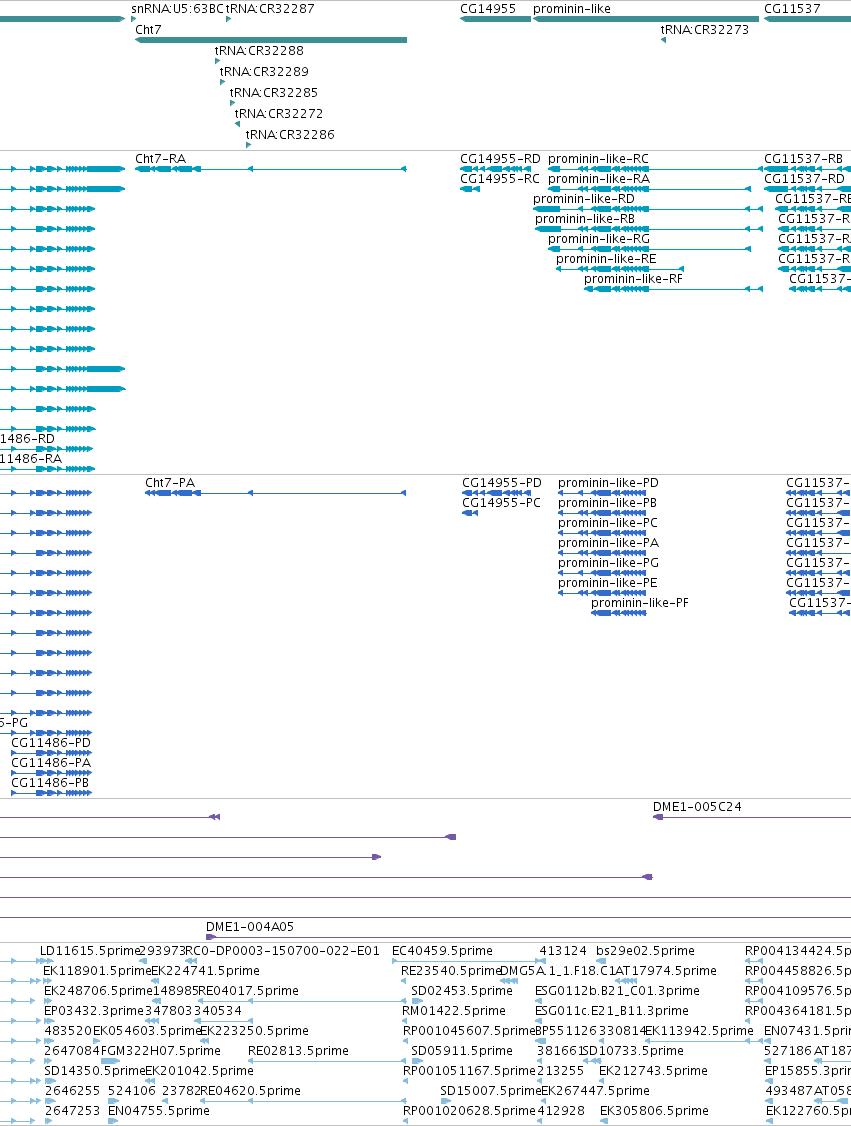Select the CG14955-RD transcript label
This screenshot has height=1126, width=851.
point(501,158)
